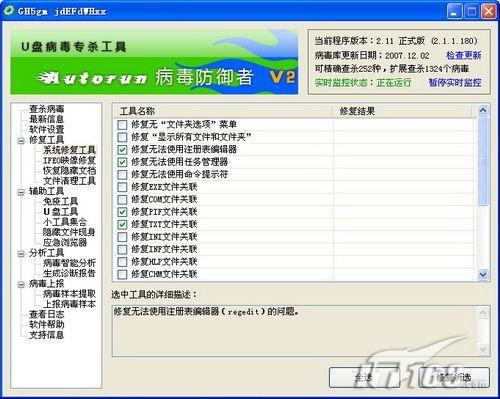Collapse the 修复工具 tree branch
The width and height of the screenshot is (500, 399).
21,141
